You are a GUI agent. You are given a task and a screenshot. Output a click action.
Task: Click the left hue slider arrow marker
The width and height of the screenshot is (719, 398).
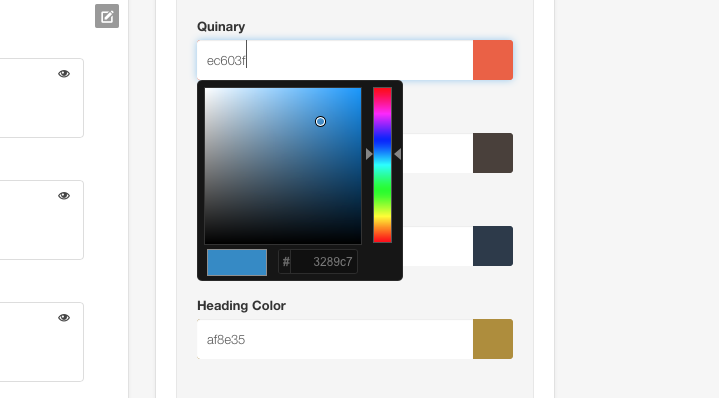pos(369,155)
